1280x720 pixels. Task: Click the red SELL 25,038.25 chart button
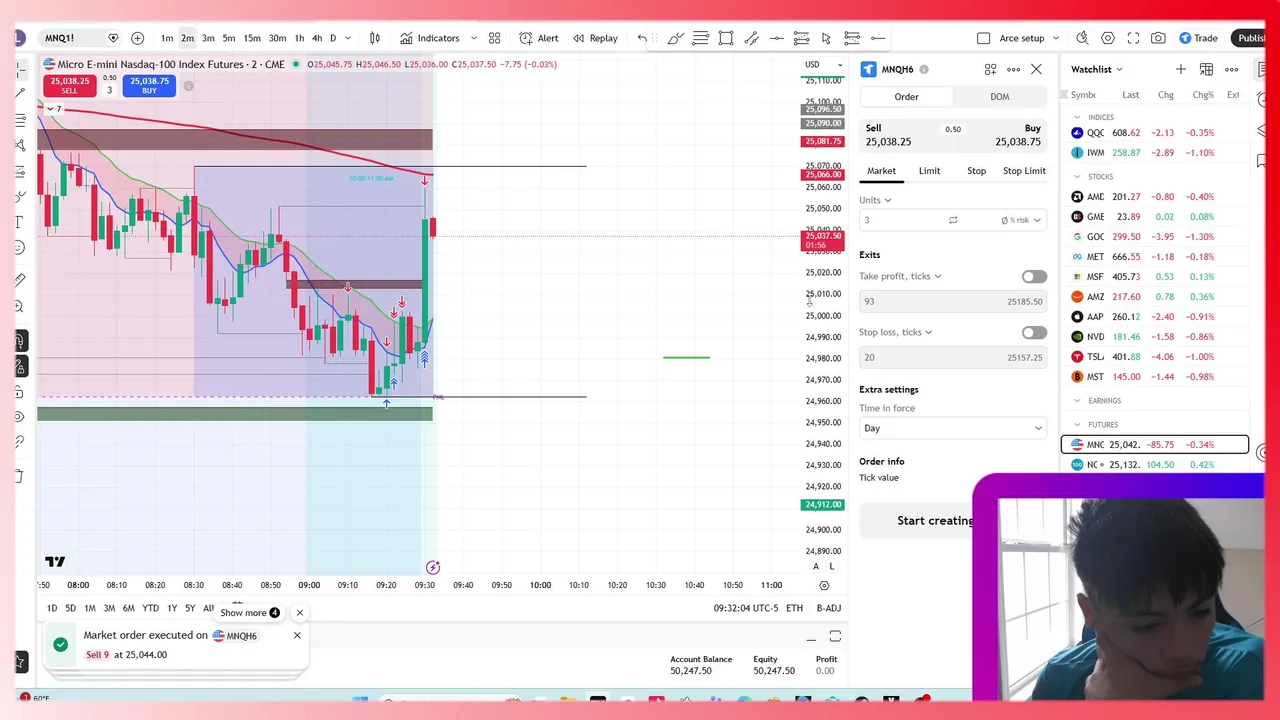pyautogui.click(x=69, y=86)
